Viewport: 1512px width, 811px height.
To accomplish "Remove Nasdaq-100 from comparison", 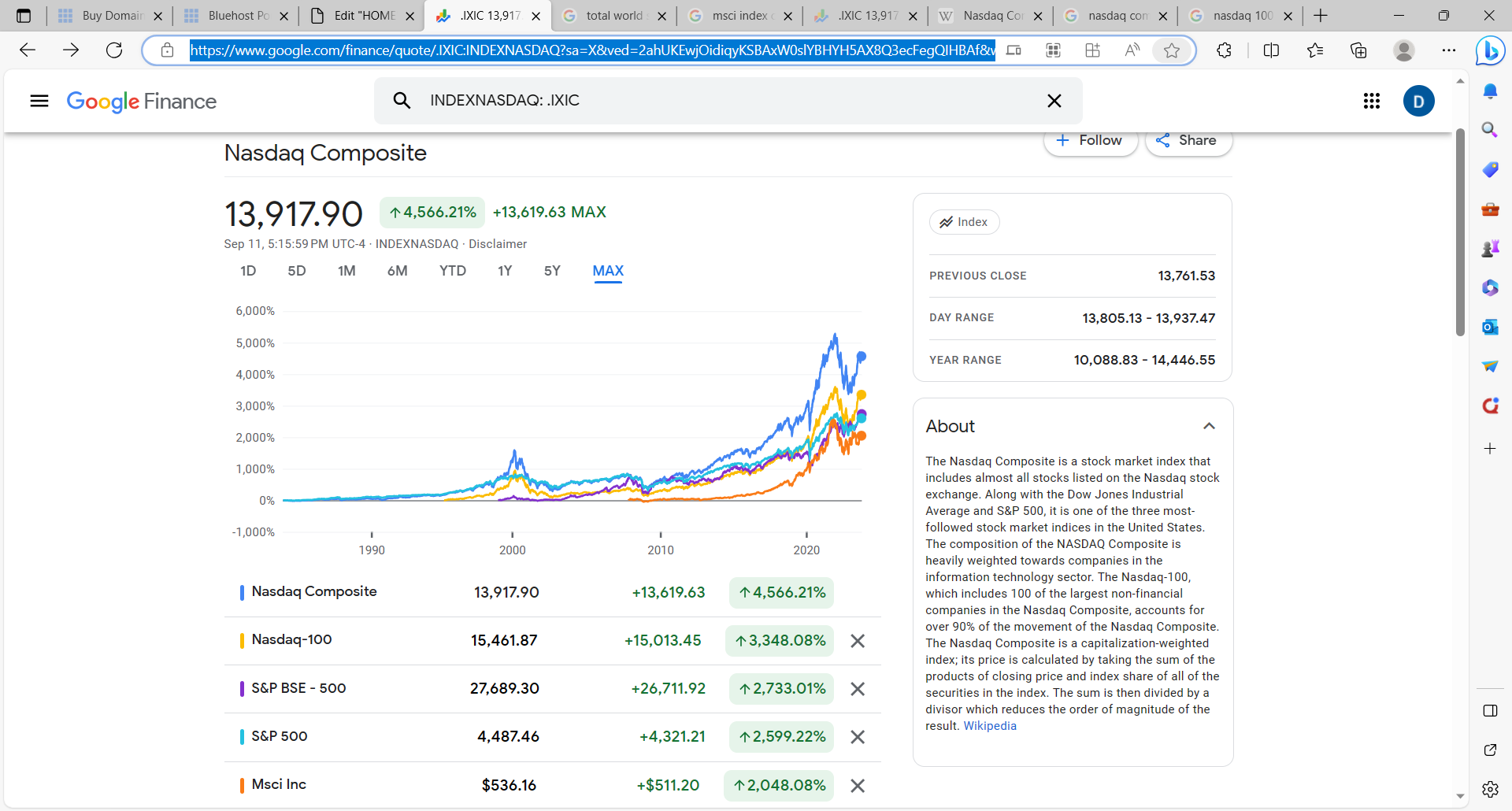I will (x=858, y=641).
